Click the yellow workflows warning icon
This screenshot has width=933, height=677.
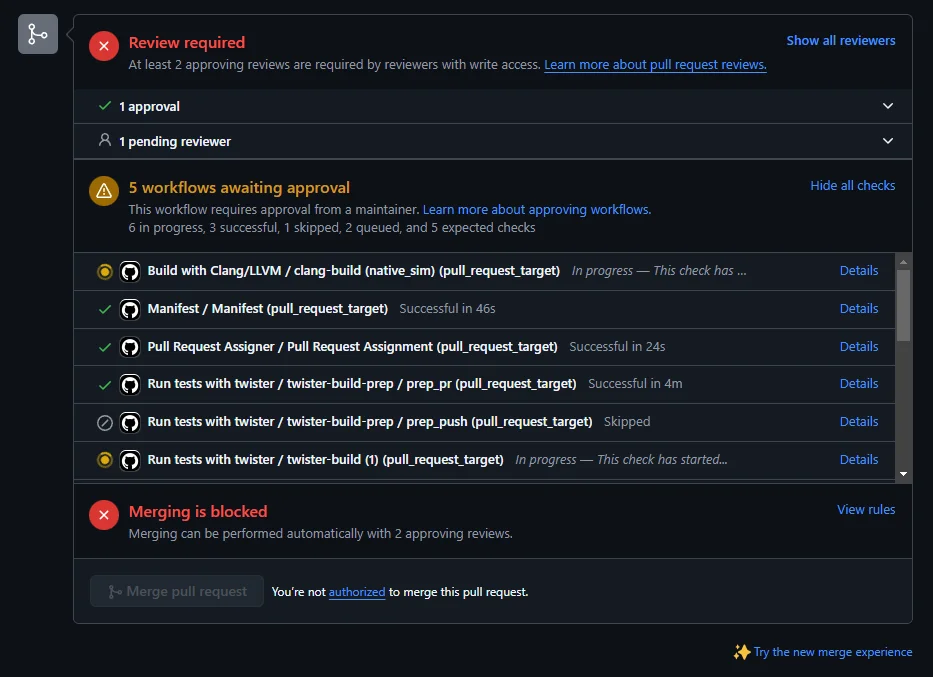tap(104, 191)
